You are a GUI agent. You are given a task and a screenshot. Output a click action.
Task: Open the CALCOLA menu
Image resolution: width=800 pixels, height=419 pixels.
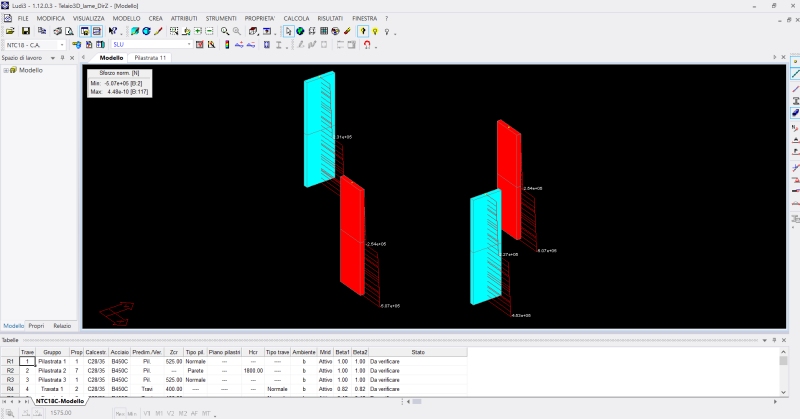point(296,19)
